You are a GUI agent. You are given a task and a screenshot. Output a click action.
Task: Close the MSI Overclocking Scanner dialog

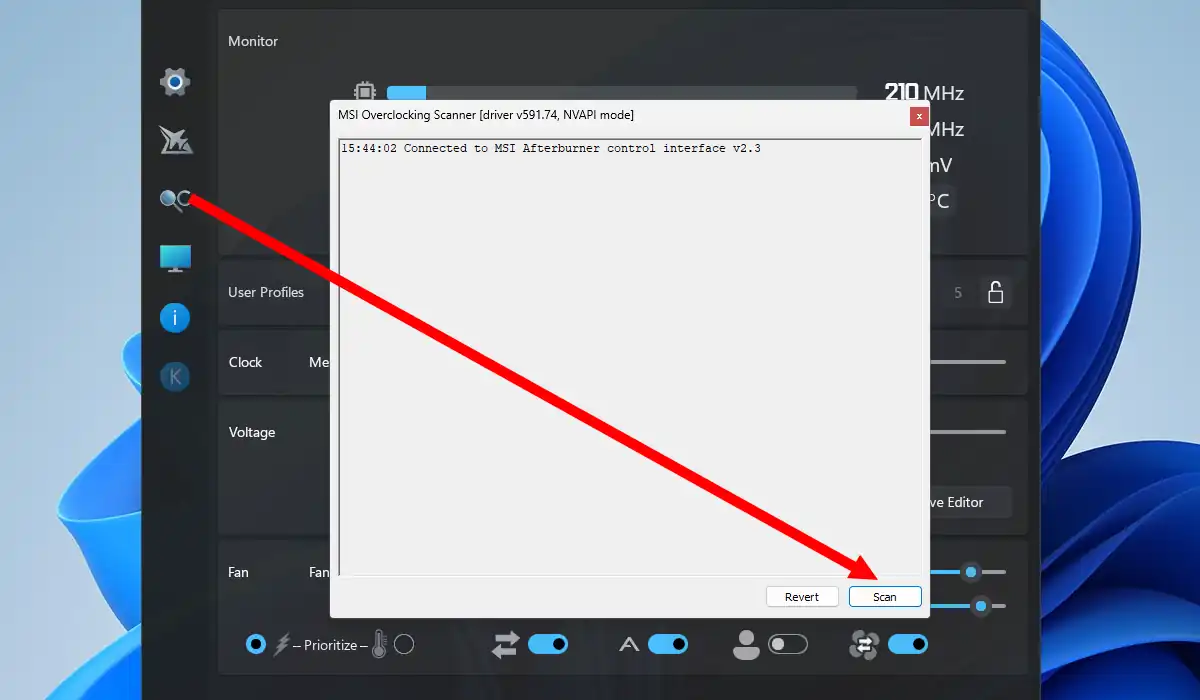(919, 116)
